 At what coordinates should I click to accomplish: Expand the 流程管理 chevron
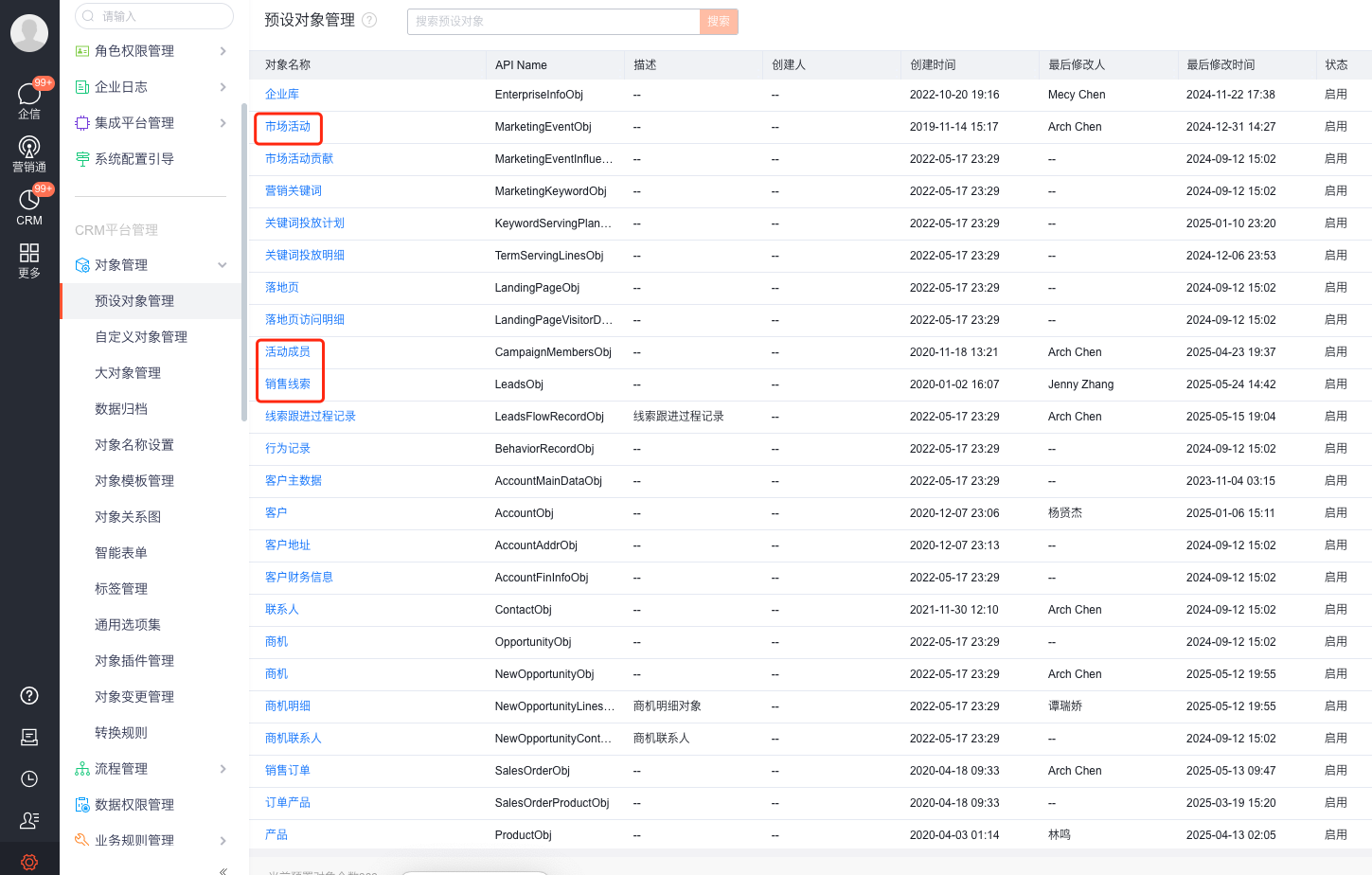[x=223, y=769]
